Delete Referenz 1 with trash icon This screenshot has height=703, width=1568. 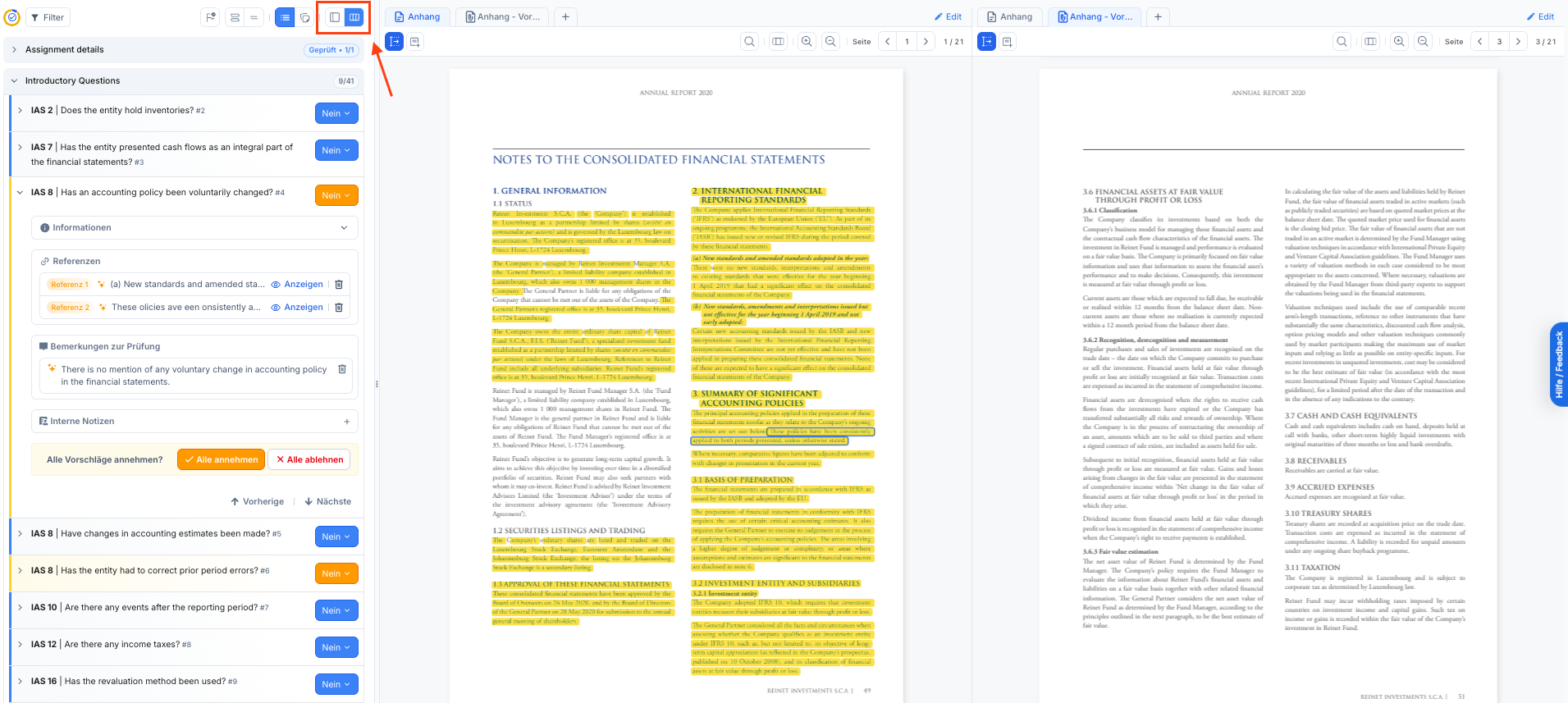point(339,285)
